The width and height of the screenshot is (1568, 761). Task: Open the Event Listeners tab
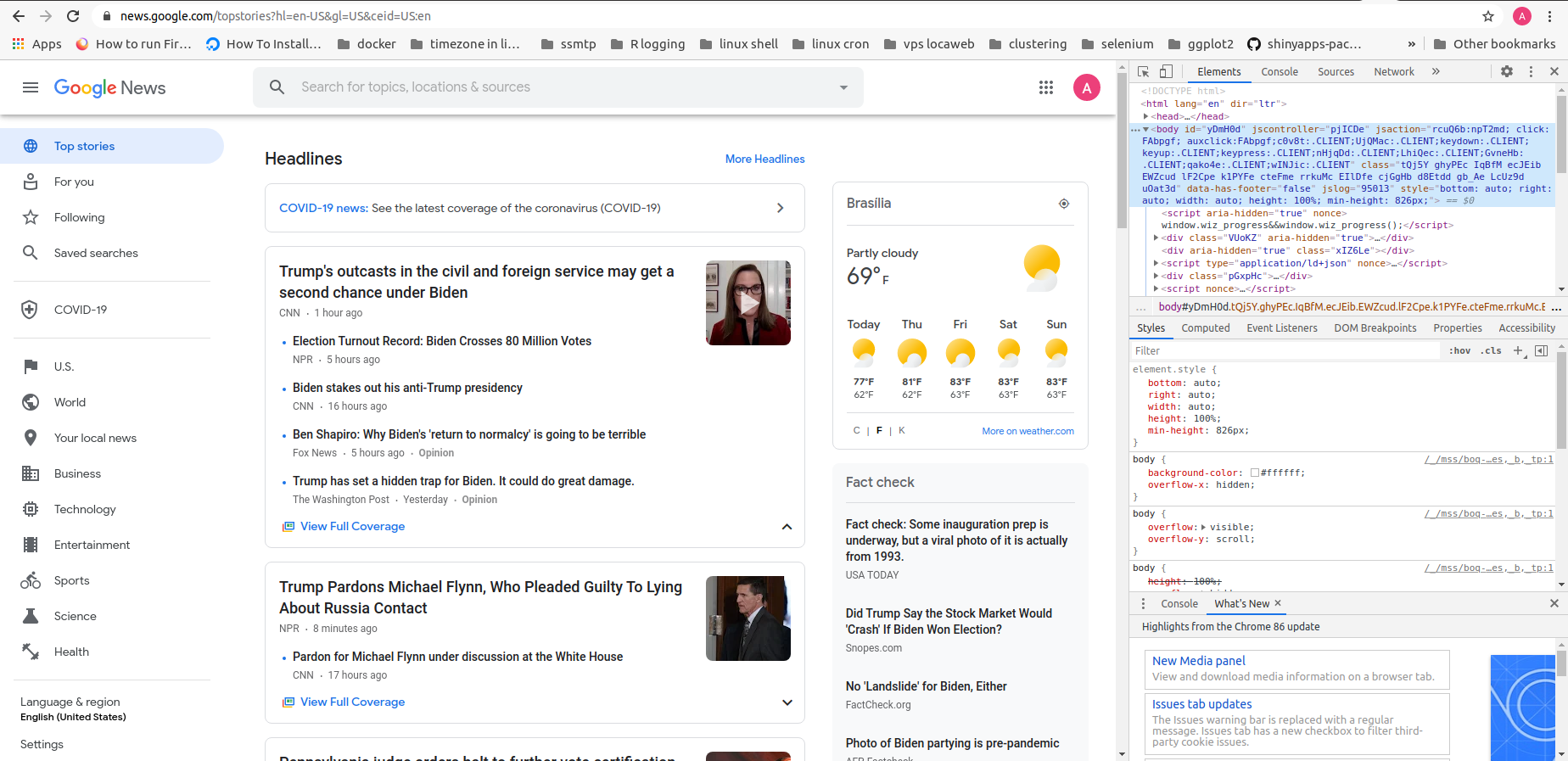point(1282,328)
